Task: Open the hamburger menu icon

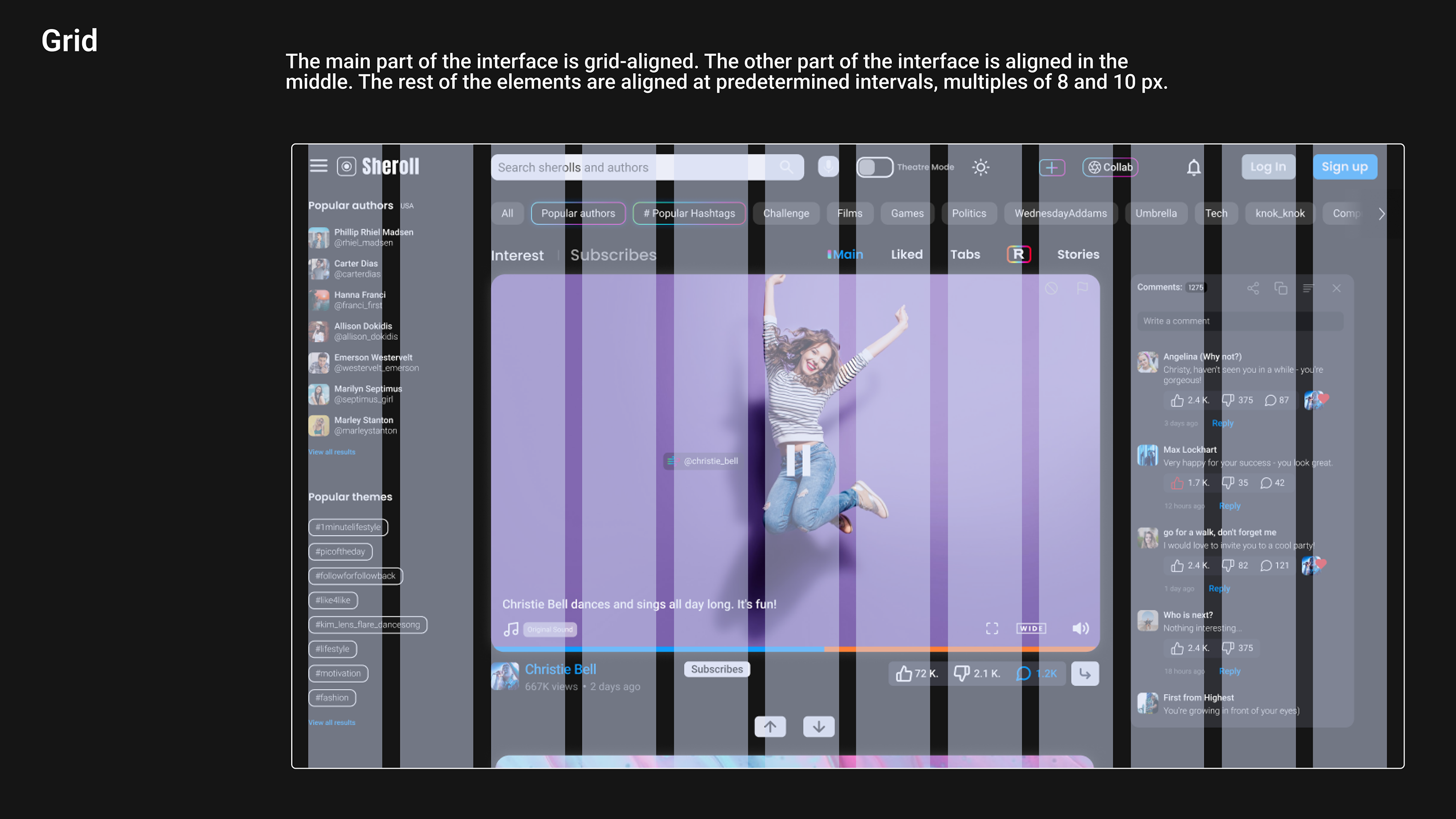Action: (318, 165)
